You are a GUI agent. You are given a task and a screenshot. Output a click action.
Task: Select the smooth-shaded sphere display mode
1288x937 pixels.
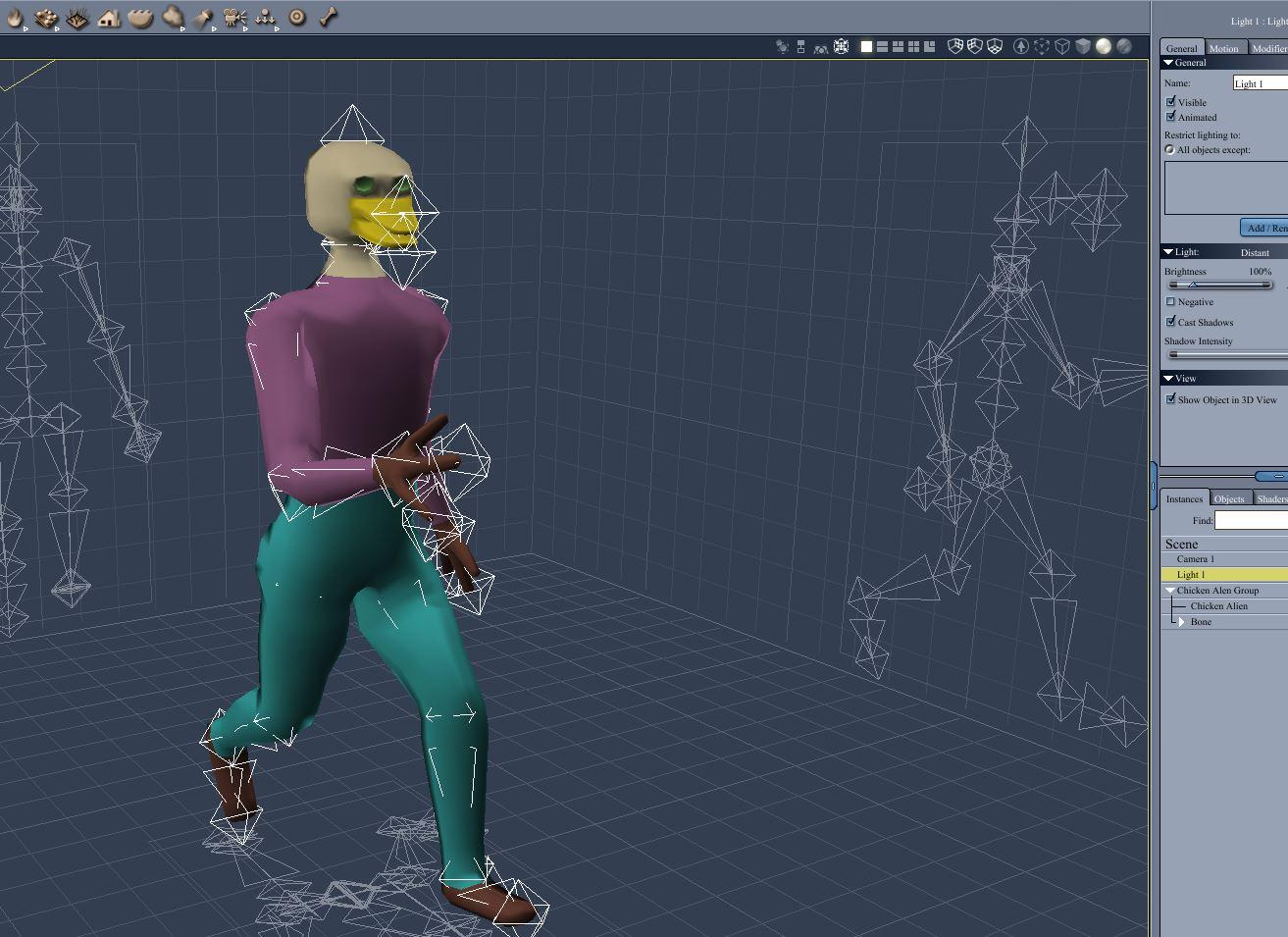[1104, 46]
